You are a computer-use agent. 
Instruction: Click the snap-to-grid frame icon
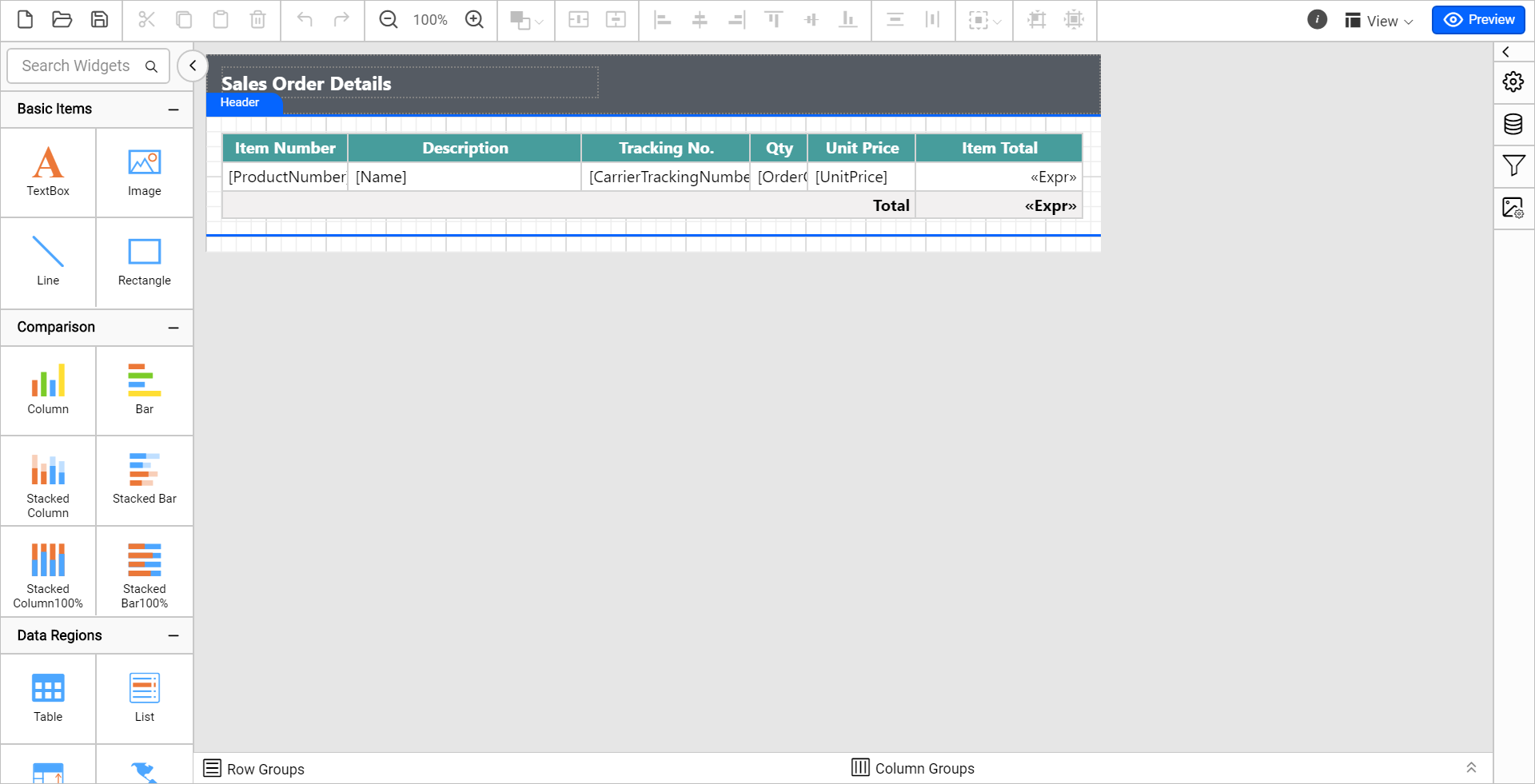[x=1037, y=20]
